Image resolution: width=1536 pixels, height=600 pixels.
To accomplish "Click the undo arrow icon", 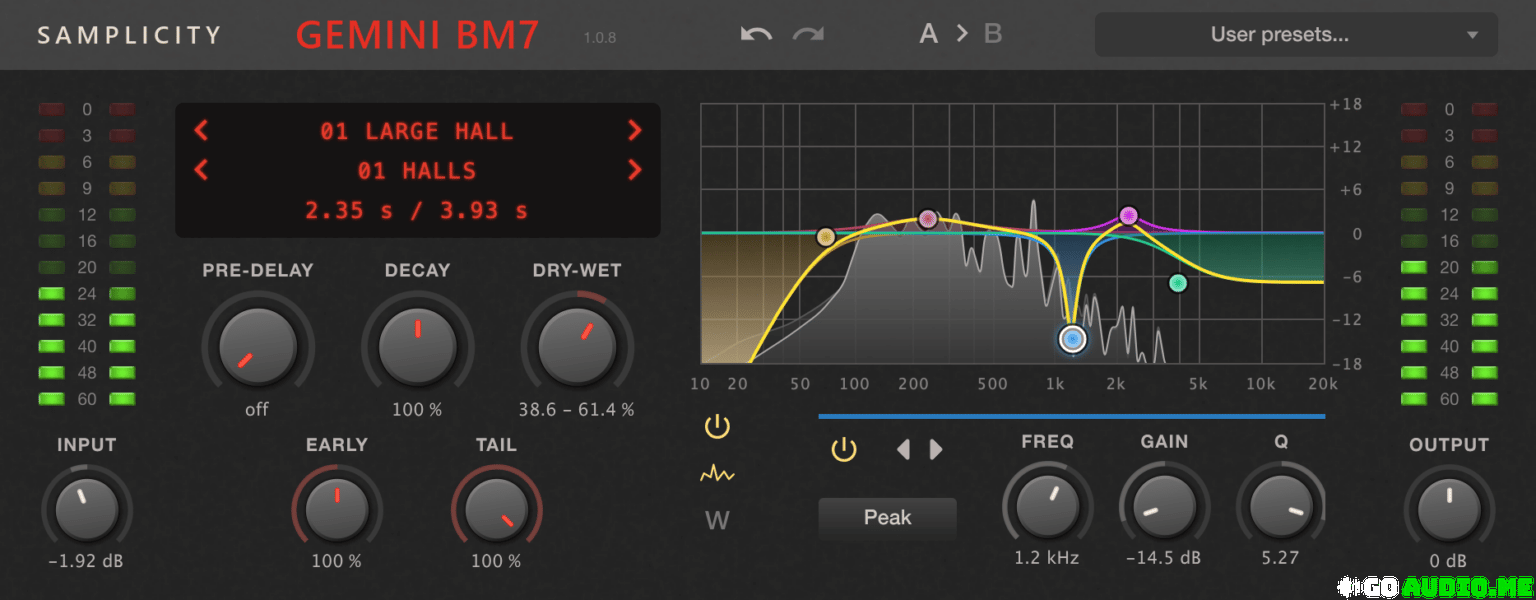I will pyautogui.click(x=757, y=35).
